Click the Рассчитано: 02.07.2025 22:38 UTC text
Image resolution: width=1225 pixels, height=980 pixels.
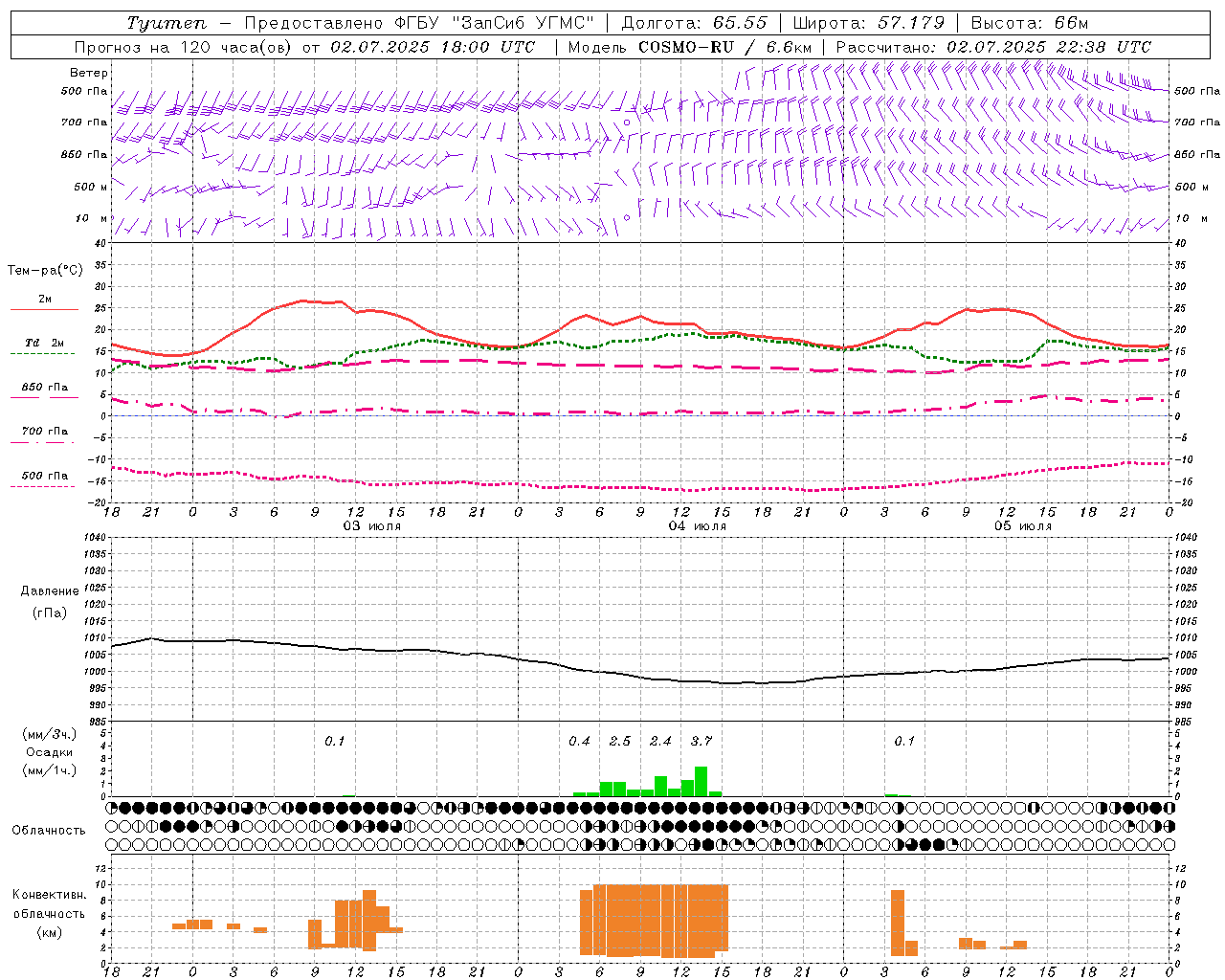[x=993, y=47]
